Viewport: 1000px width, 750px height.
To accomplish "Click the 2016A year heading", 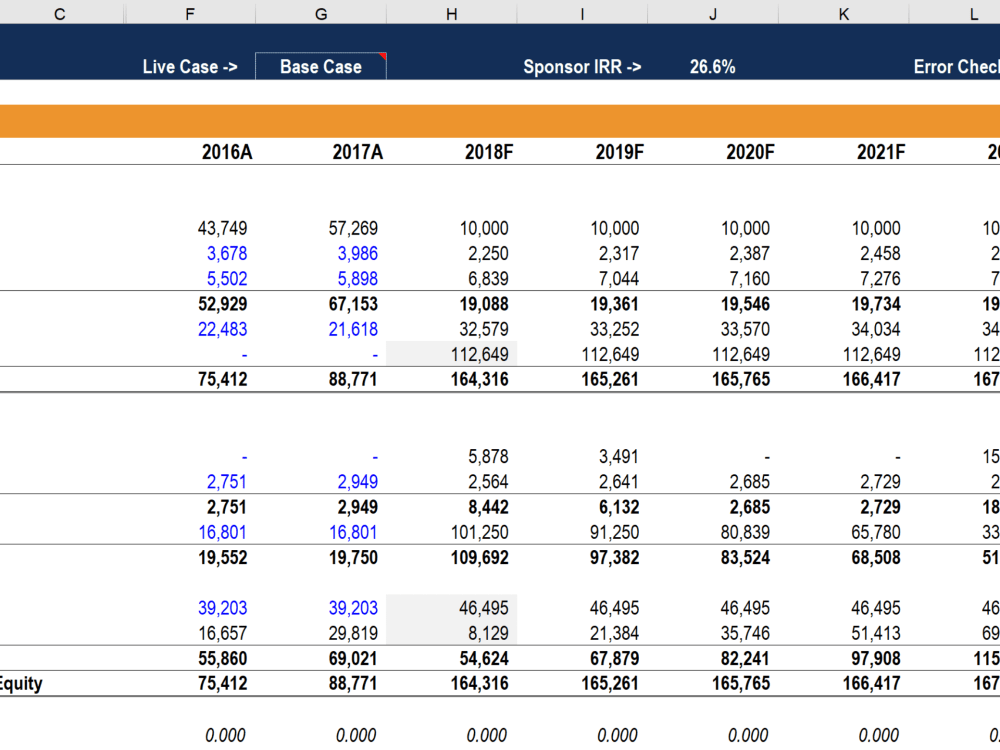I will coord(227,152).
